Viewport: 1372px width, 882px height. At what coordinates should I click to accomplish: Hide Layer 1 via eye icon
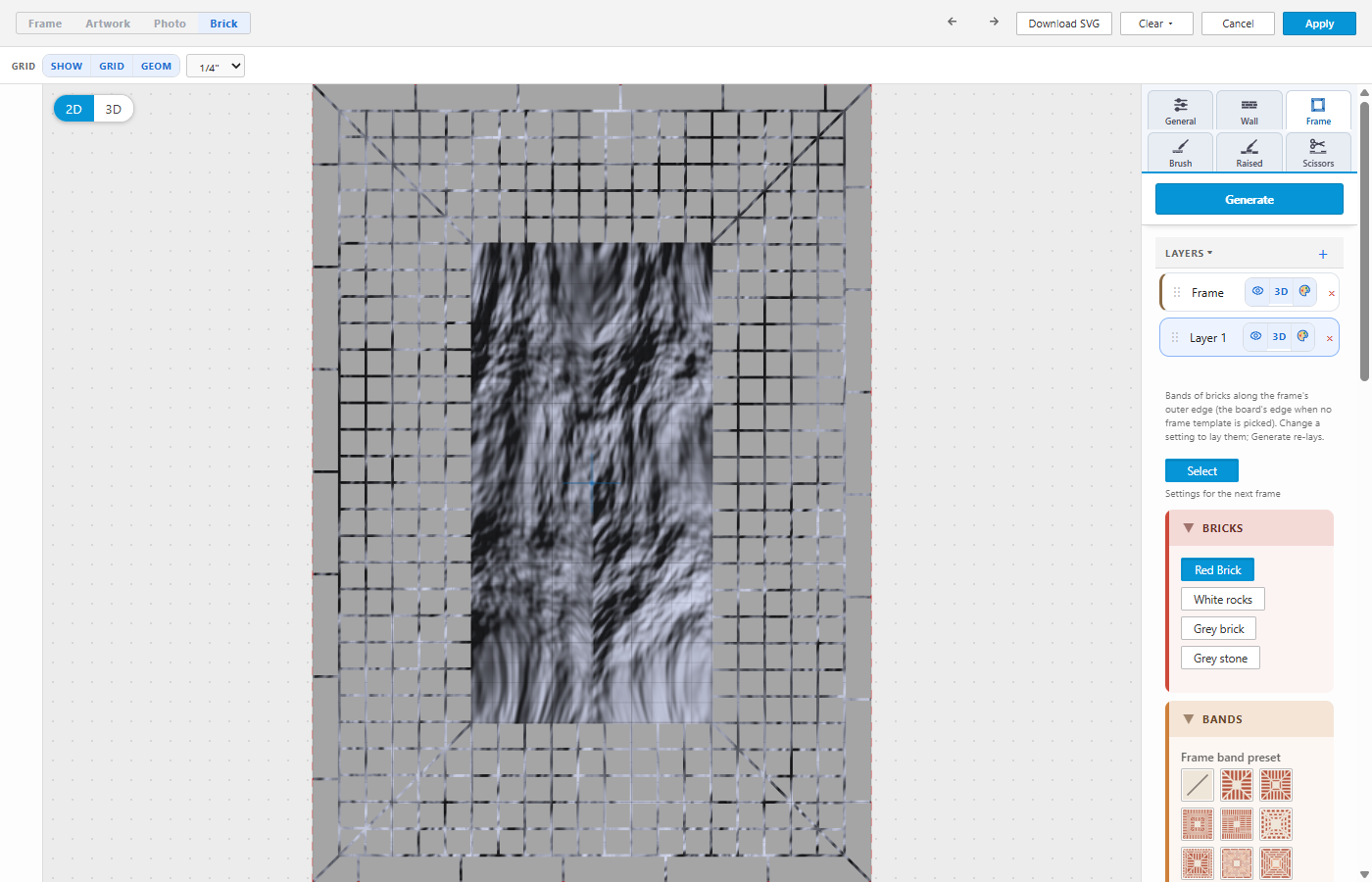1255,336
